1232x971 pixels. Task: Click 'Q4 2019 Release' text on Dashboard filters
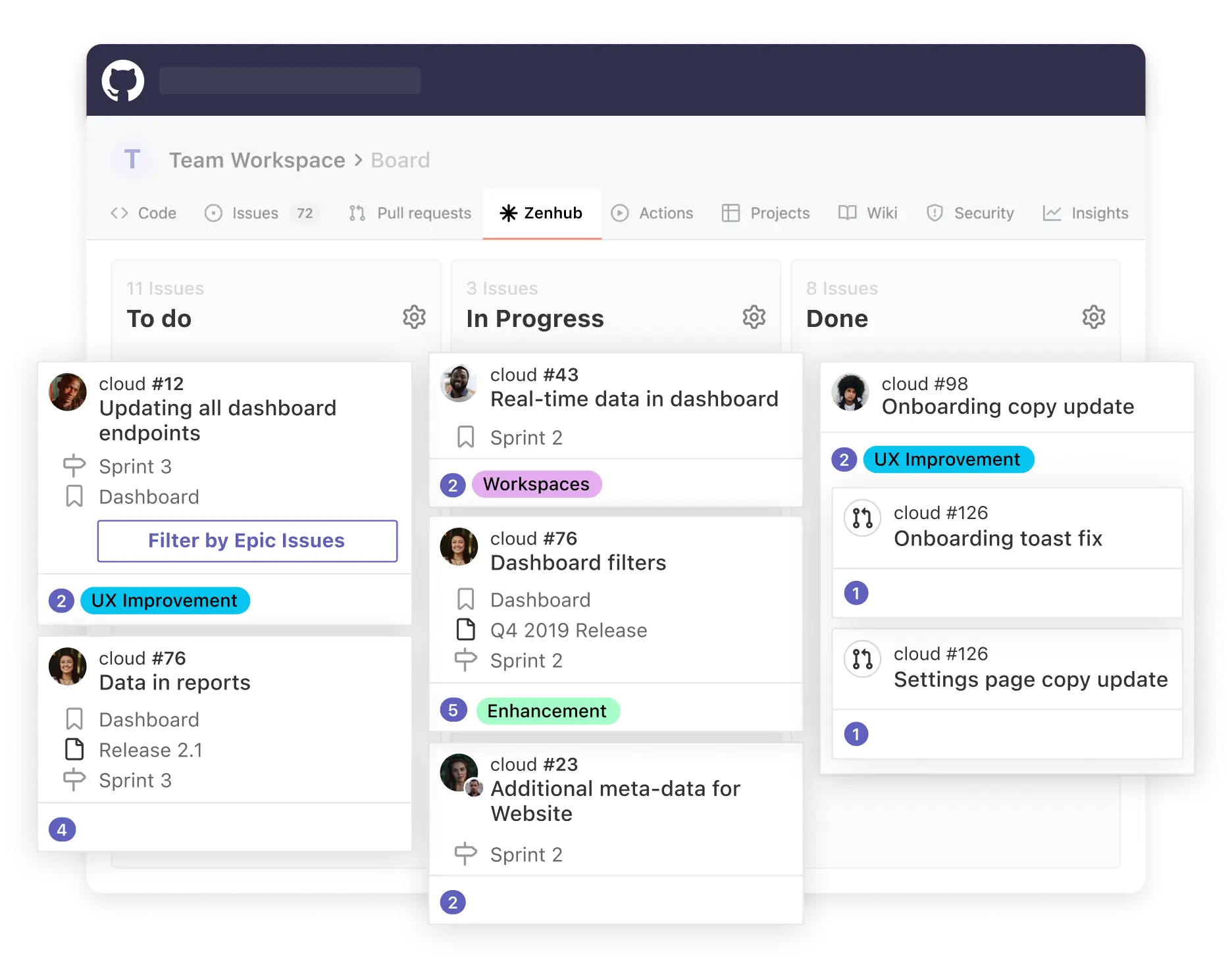569,630
